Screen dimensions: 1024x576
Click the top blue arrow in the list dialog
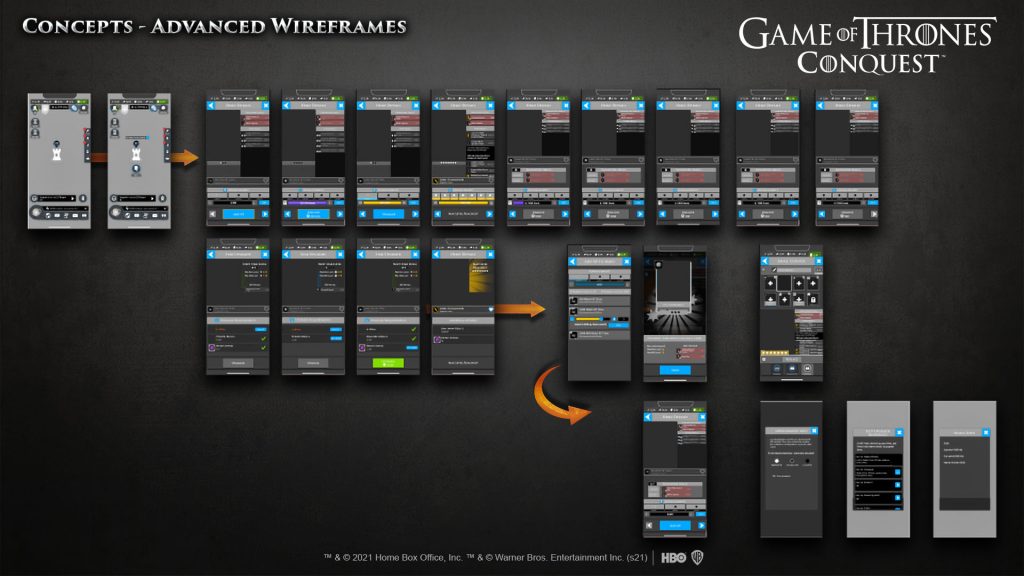pyautogui.click(x=898, y=472)
